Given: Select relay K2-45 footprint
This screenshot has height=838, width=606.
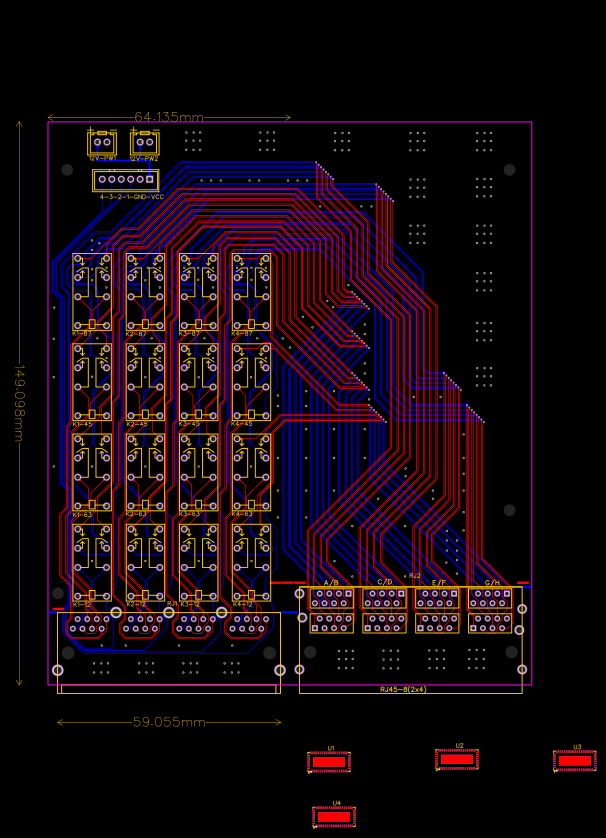Looking at the screenshot, I should tap(145, 382).
